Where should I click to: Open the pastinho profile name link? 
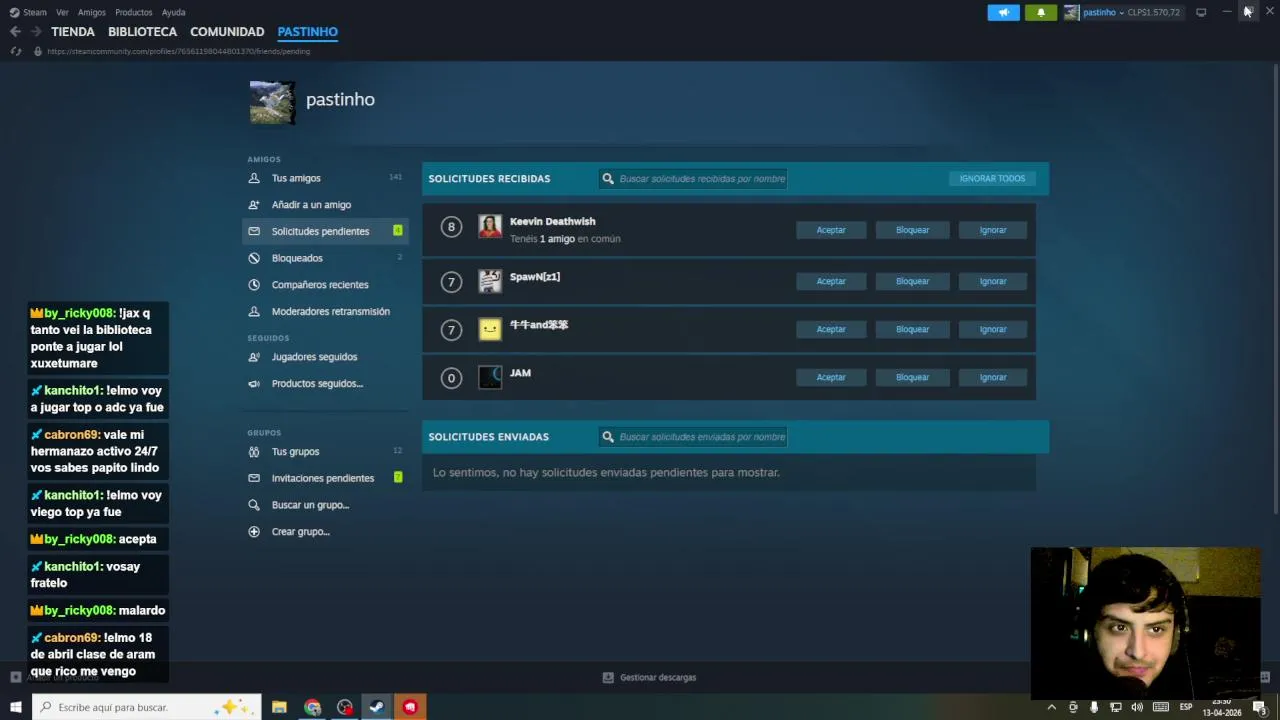340,100
